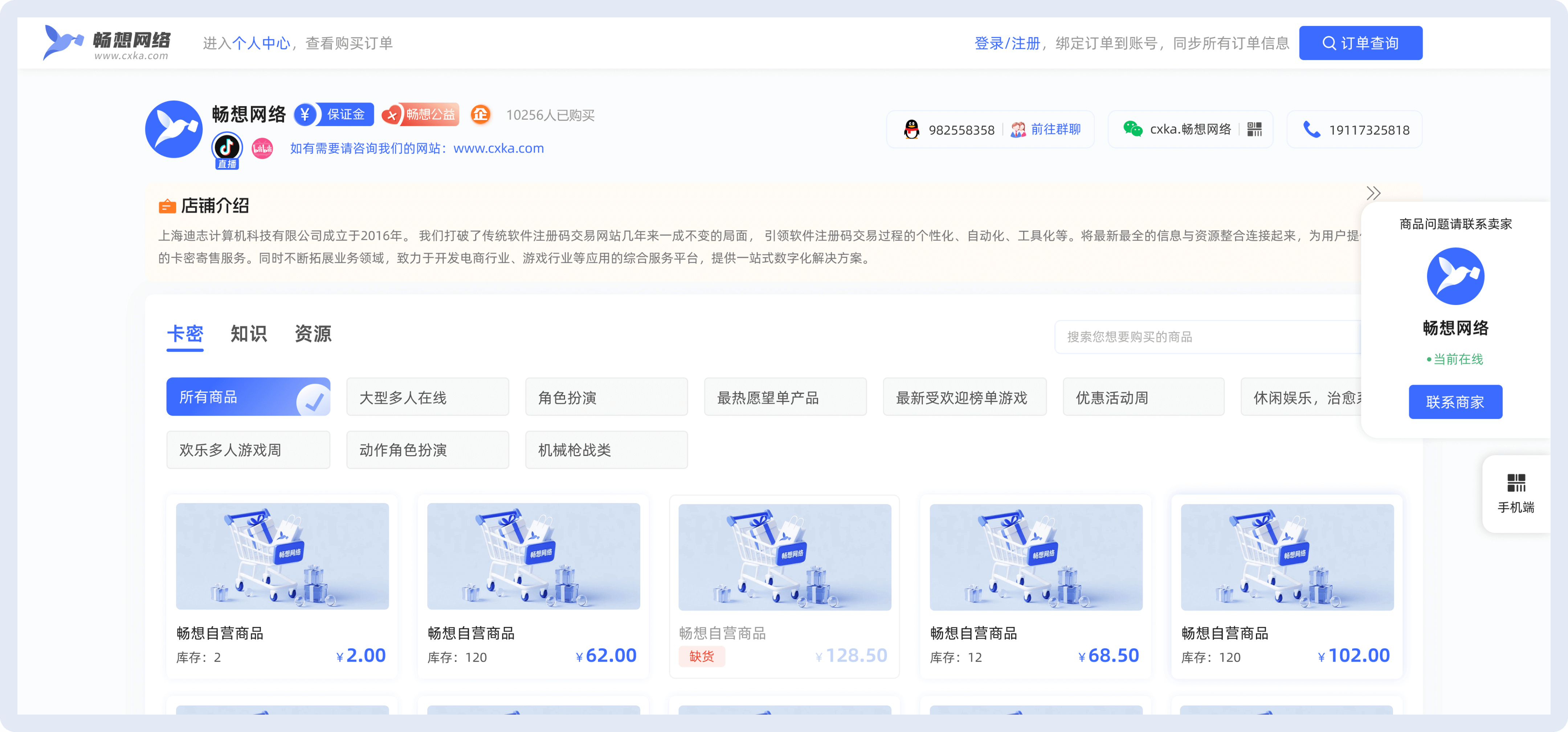Click the phone number icon

[1312, 130]
